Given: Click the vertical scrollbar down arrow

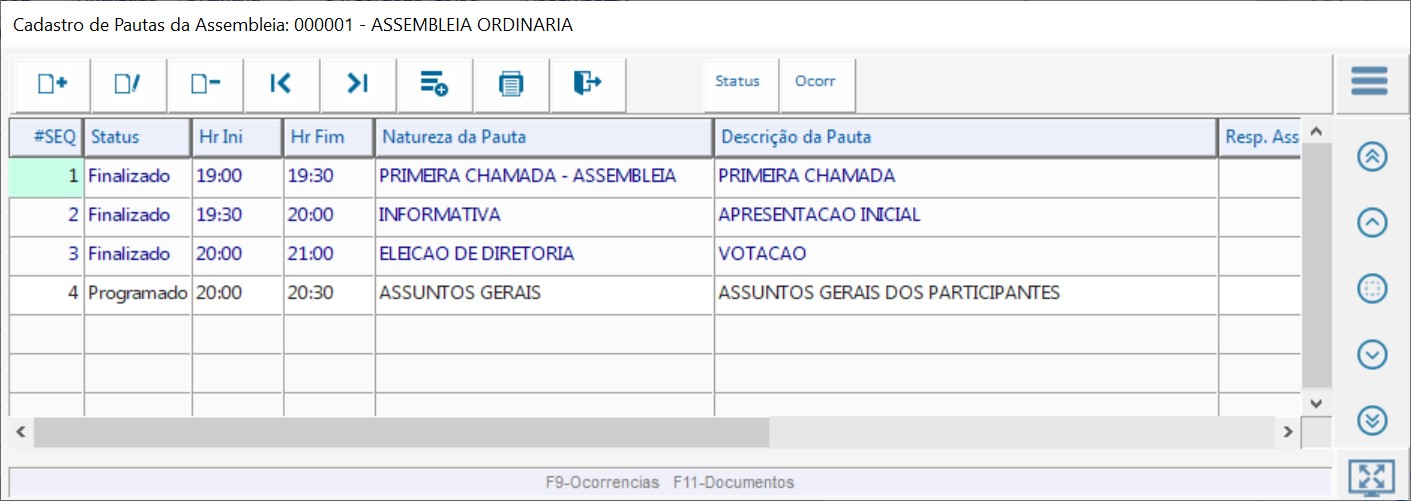Looking at the screenshot, I should click(1315, 402).
